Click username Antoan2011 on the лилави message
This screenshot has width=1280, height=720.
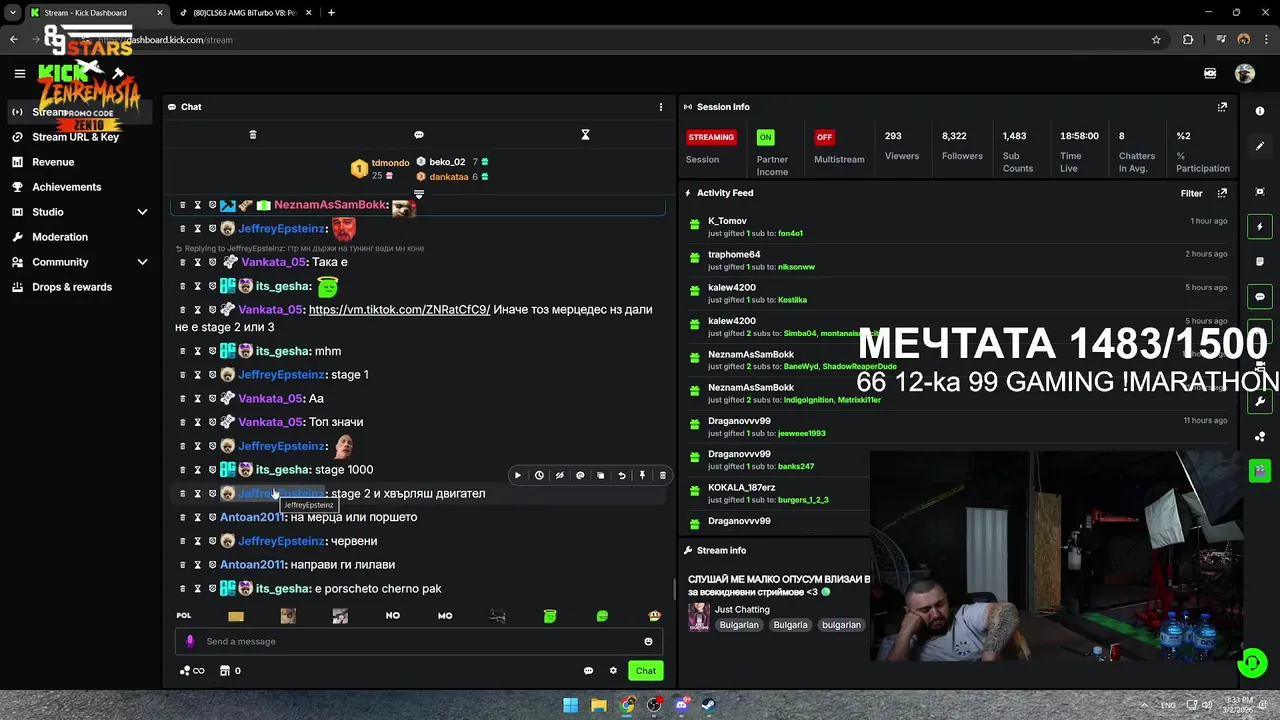coord(252,565)
